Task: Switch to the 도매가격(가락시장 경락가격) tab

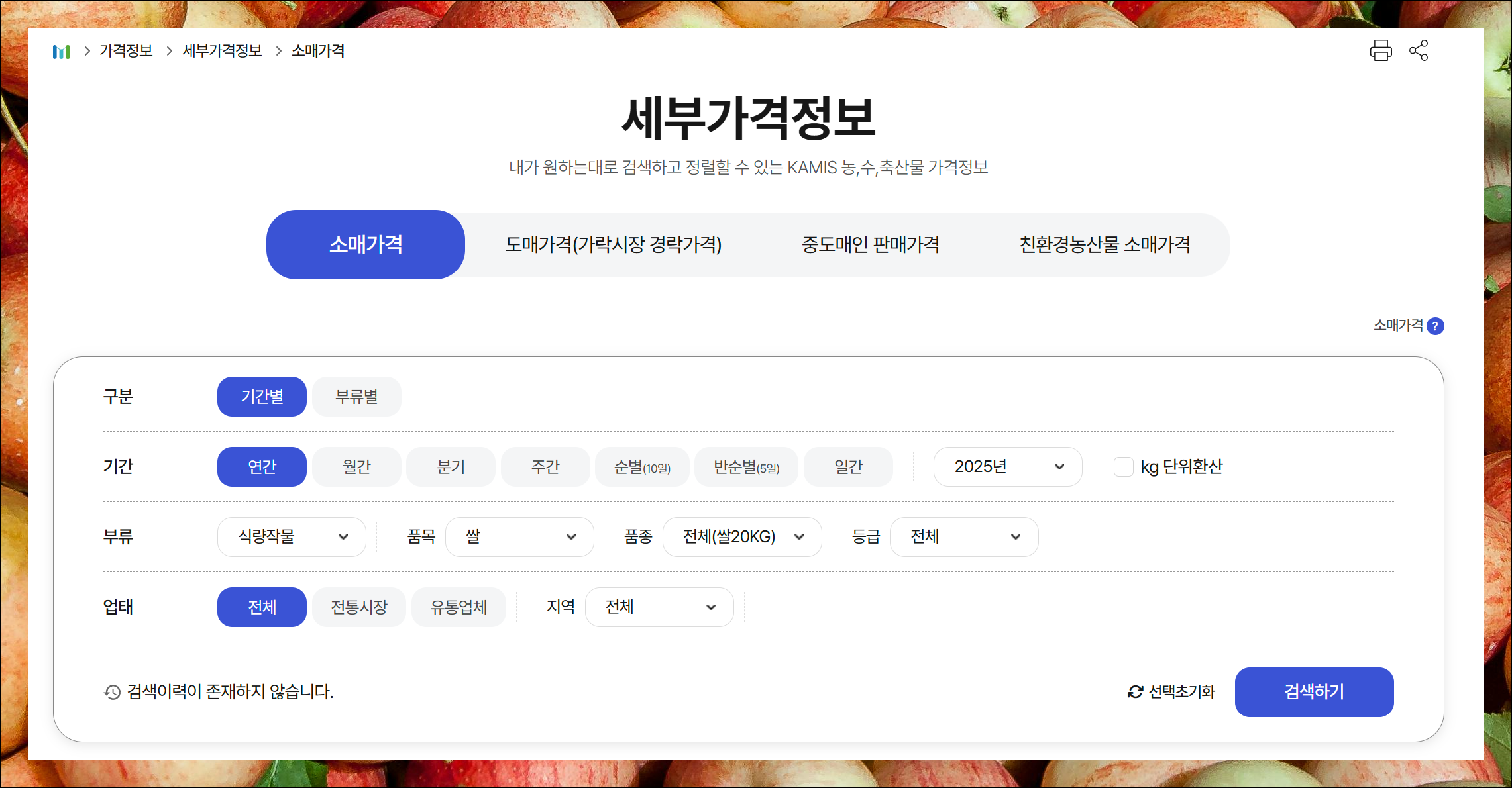Action: click(x=613, y=245)
